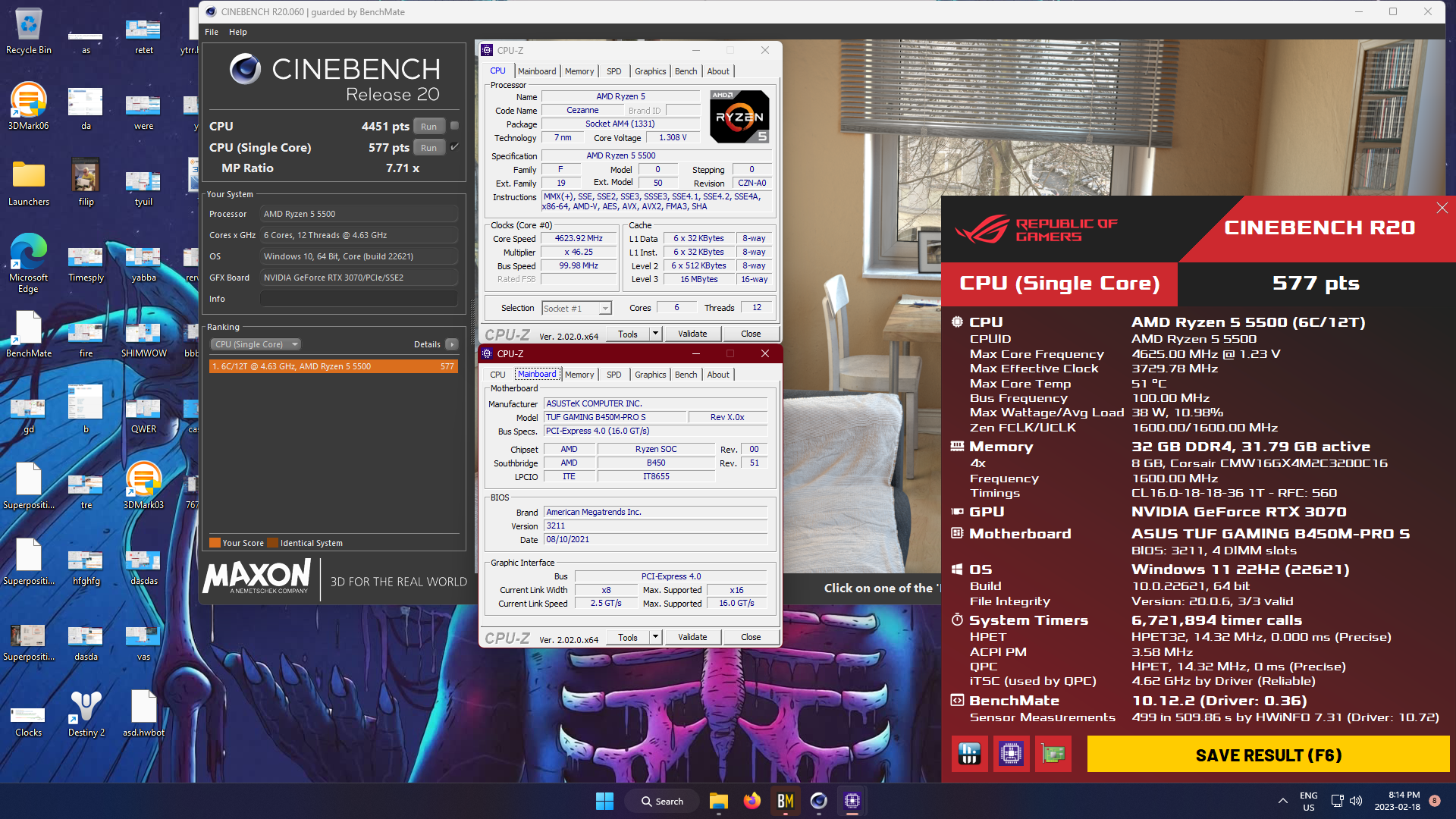The width and height of the screenshot is (1456, 819).
Task: Select the Timesply screenshot on the desktop
Action: point(86,263)
